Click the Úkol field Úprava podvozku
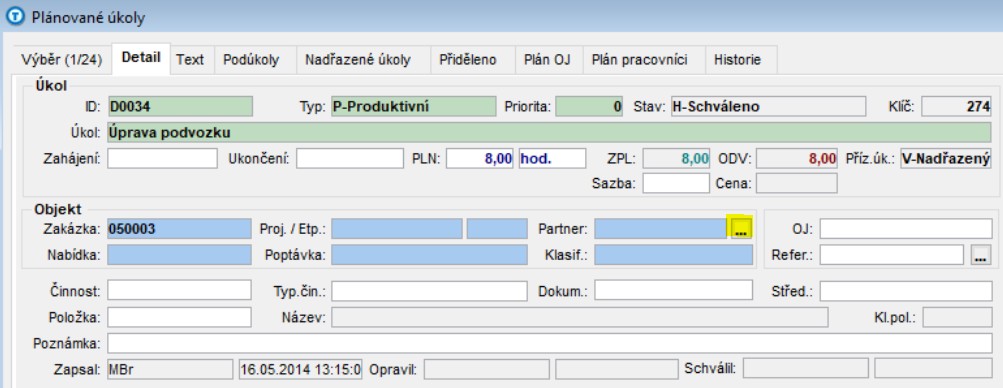The image size is (1003, 388). 549,132
